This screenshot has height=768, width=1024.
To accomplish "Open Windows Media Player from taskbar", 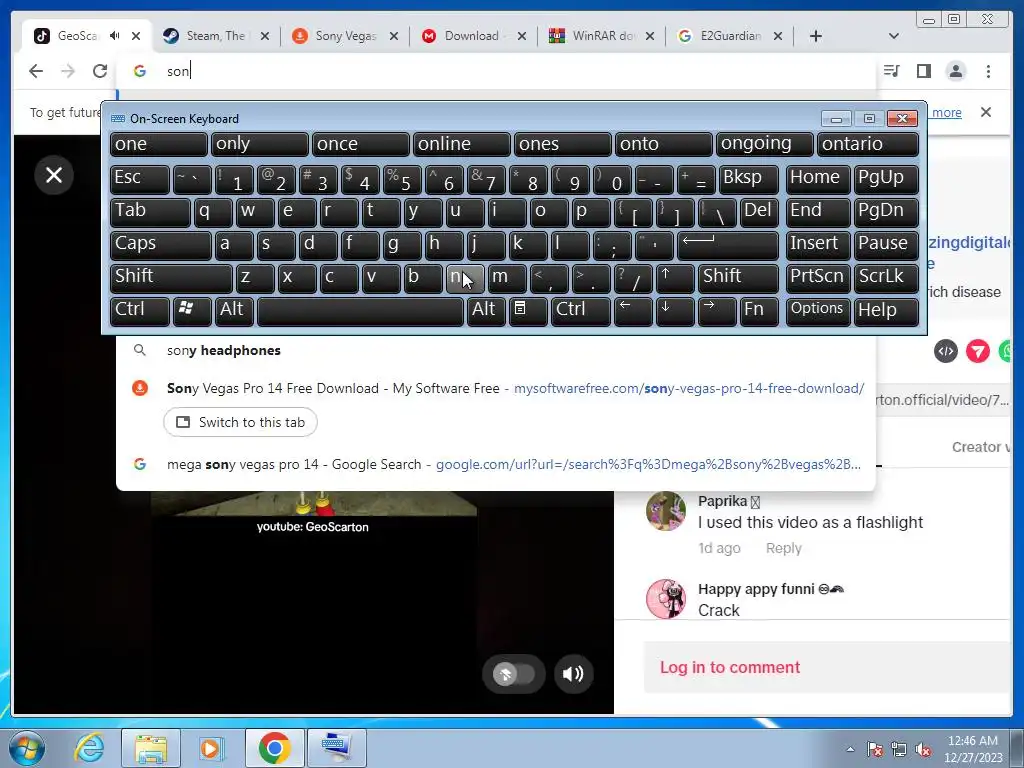I will coord(211,748).
